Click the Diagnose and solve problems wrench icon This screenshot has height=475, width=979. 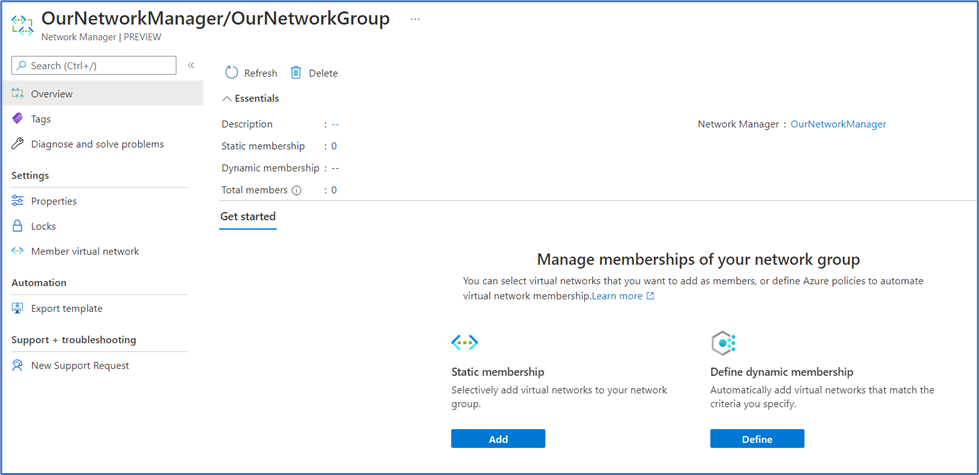tap(17, 144)
